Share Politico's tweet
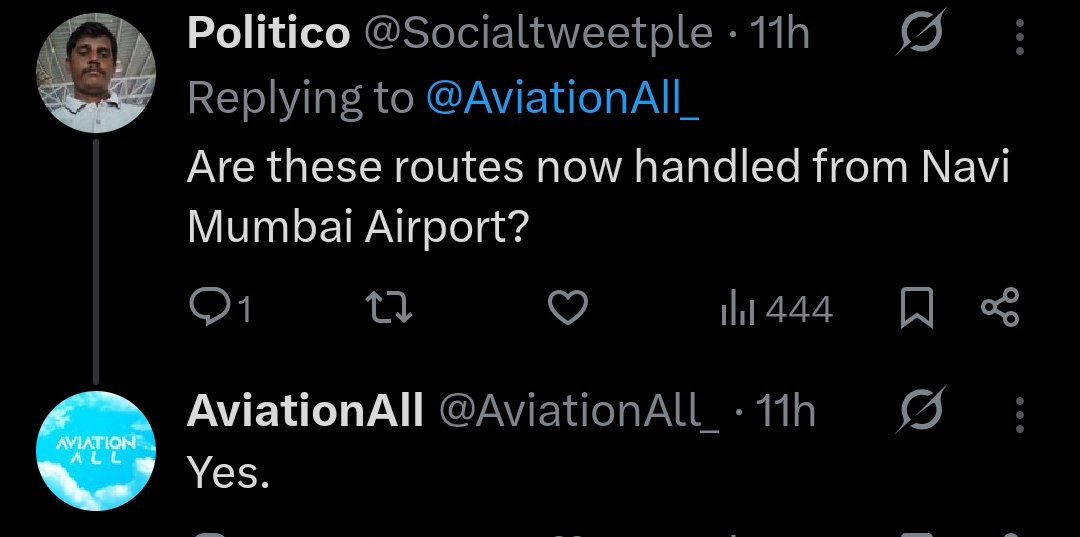The width and height of the screenshot is (1080, 537). pyautogui.click(x=999, y=309)
